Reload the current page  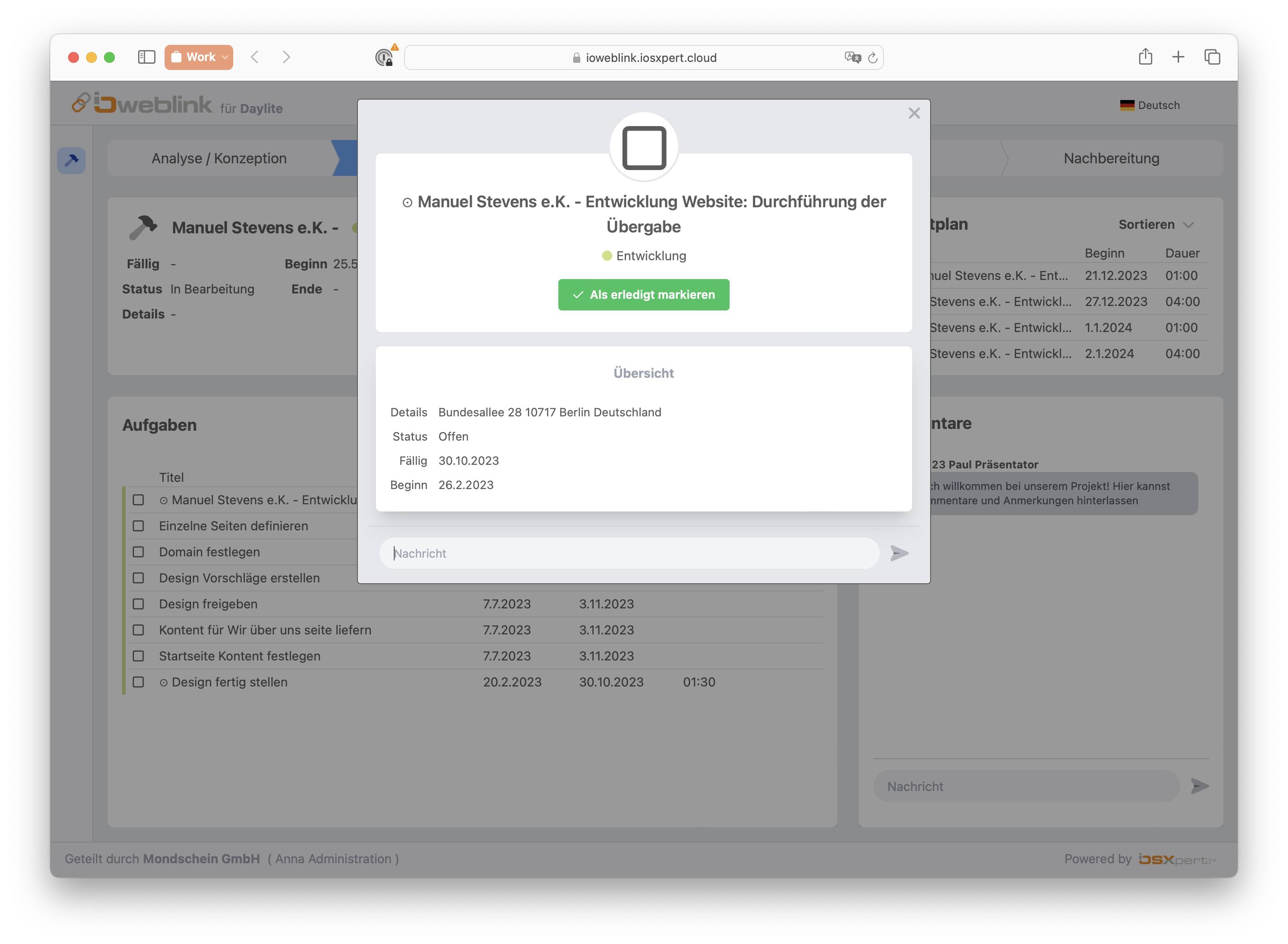872,58
